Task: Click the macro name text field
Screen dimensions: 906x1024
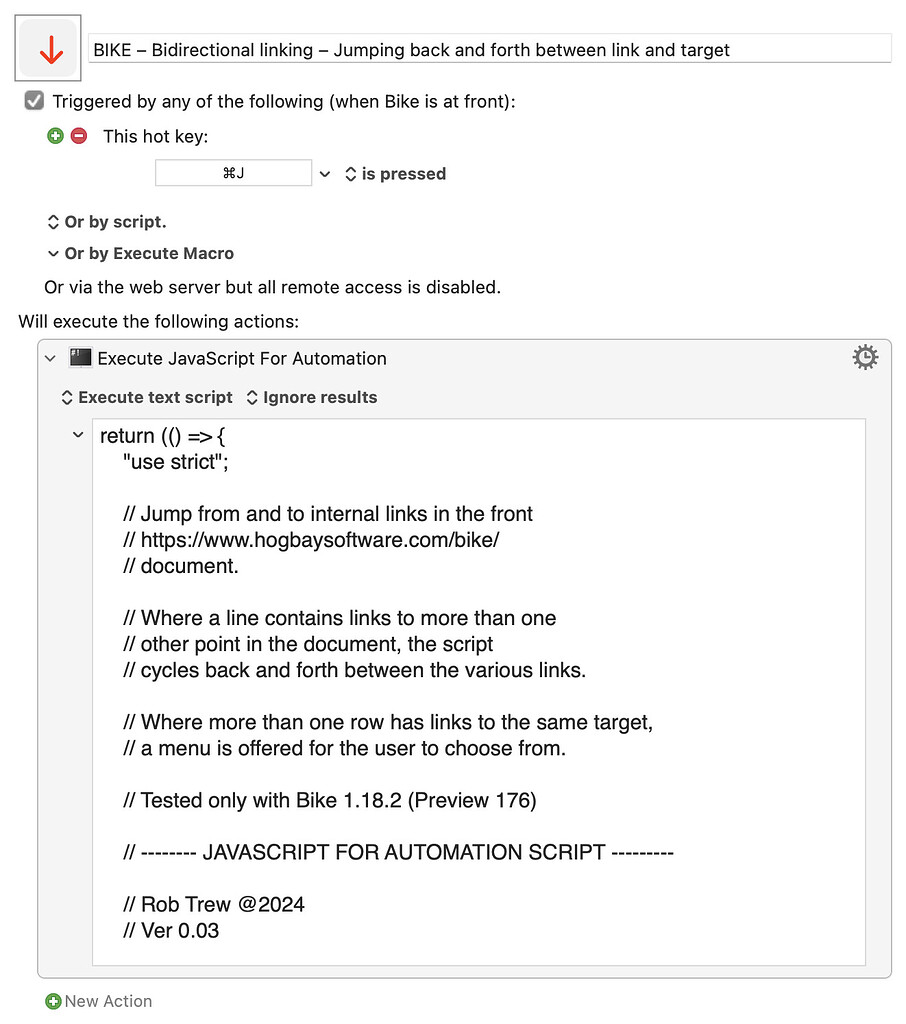Action: pos(489,49)
